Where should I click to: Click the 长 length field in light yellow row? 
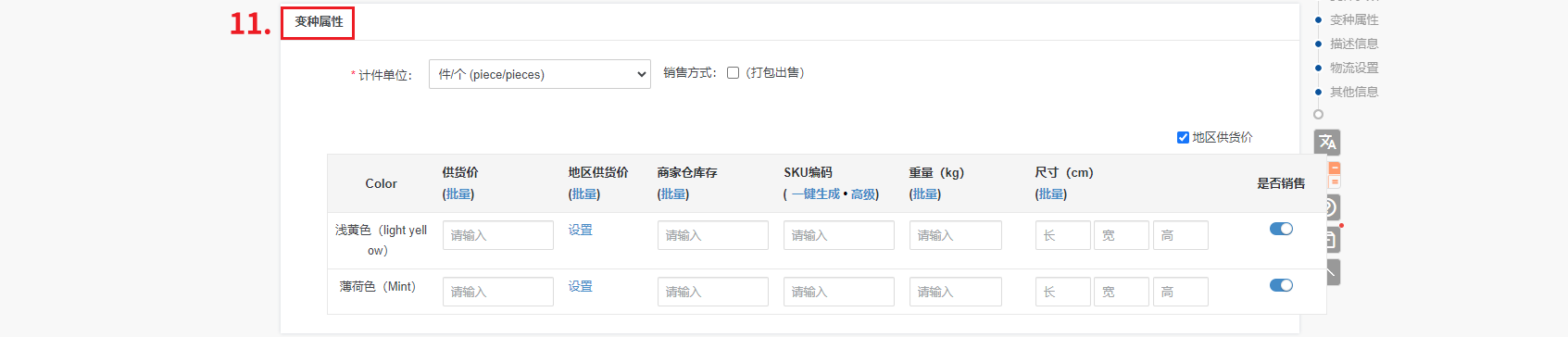click(1063, 235)
